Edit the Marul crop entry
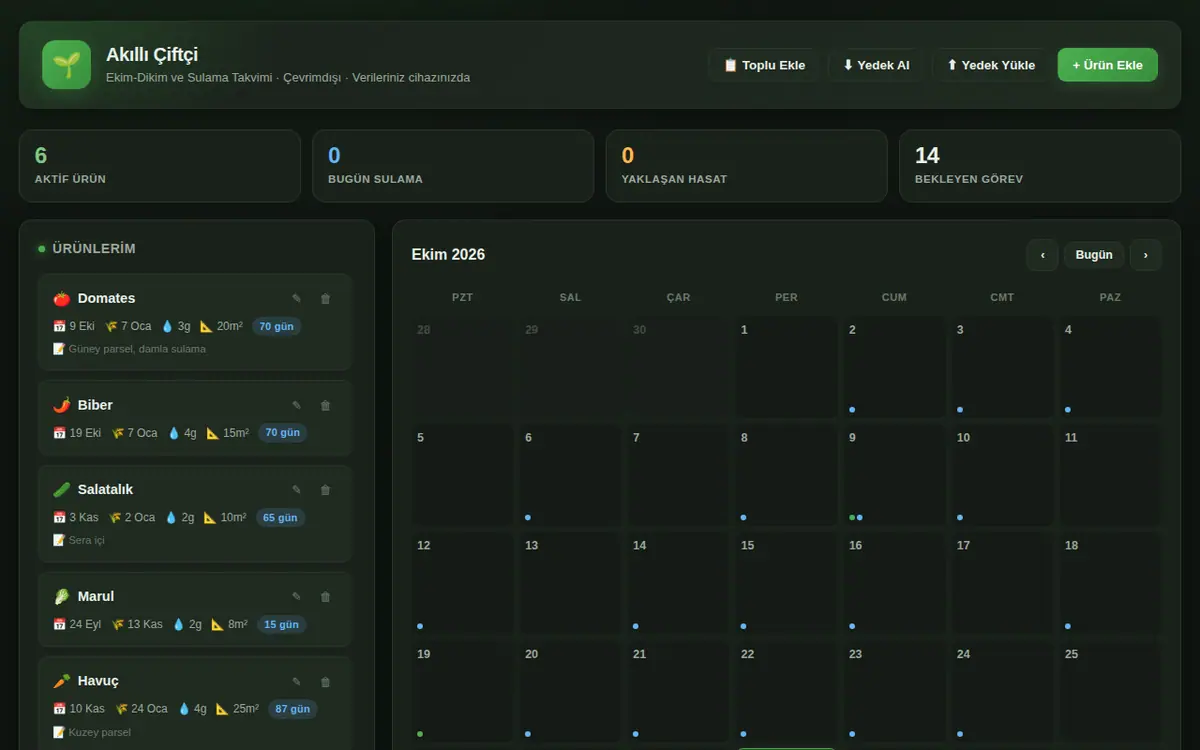This screenshot has height=750, width=1200. (x=296, y=596)
